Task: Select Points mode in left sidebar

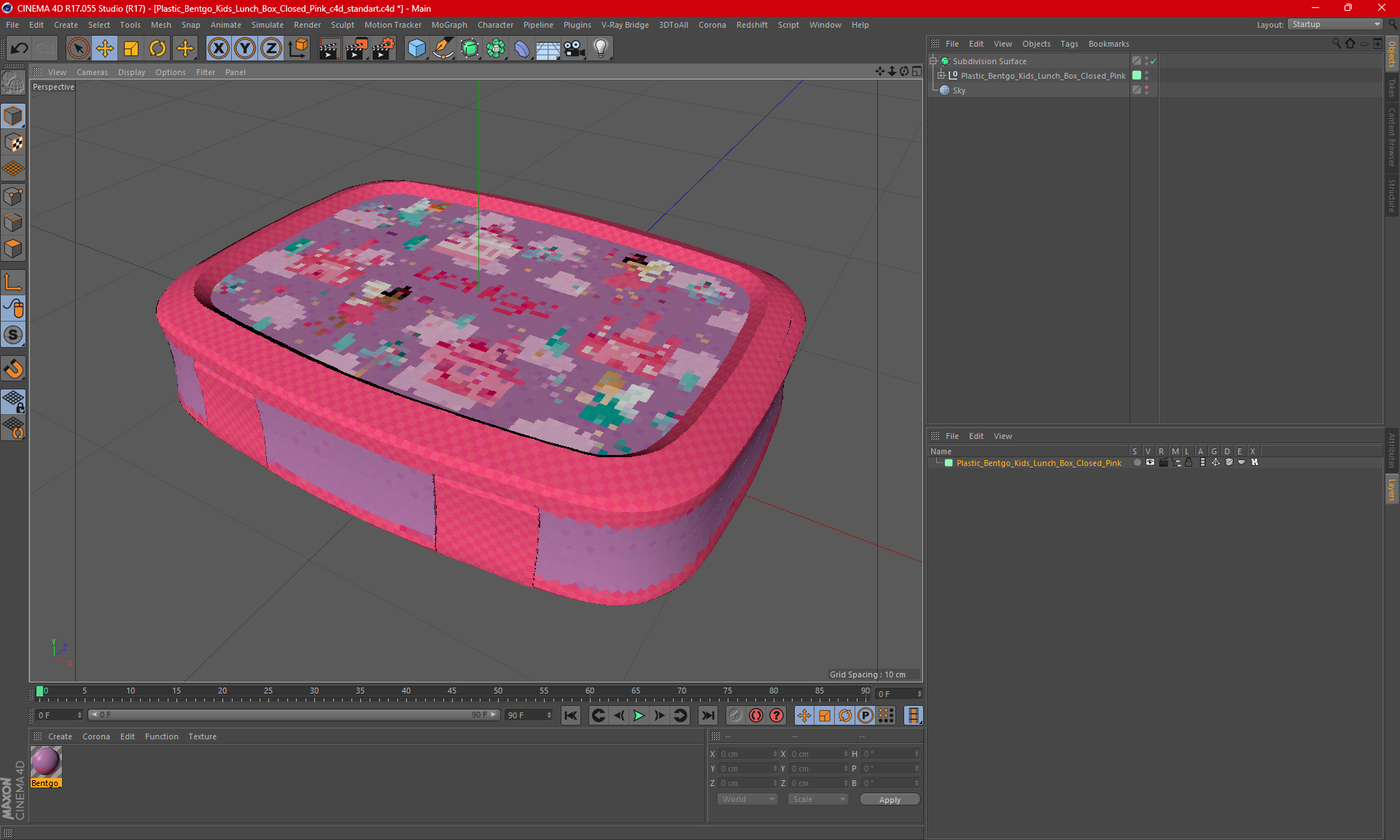Action: [x=13, y=196]
